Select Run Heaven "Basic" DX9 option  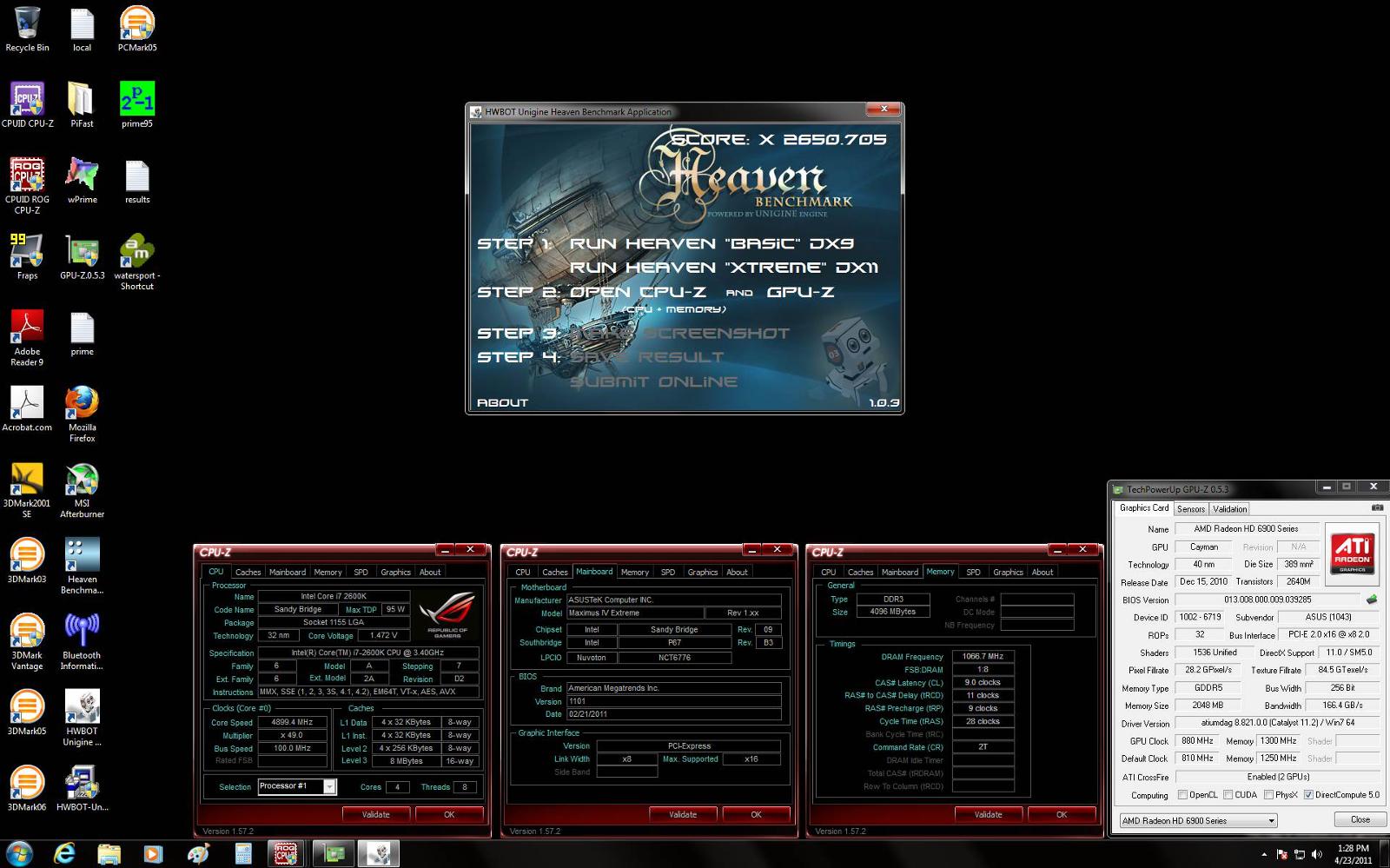click(712, 244)
